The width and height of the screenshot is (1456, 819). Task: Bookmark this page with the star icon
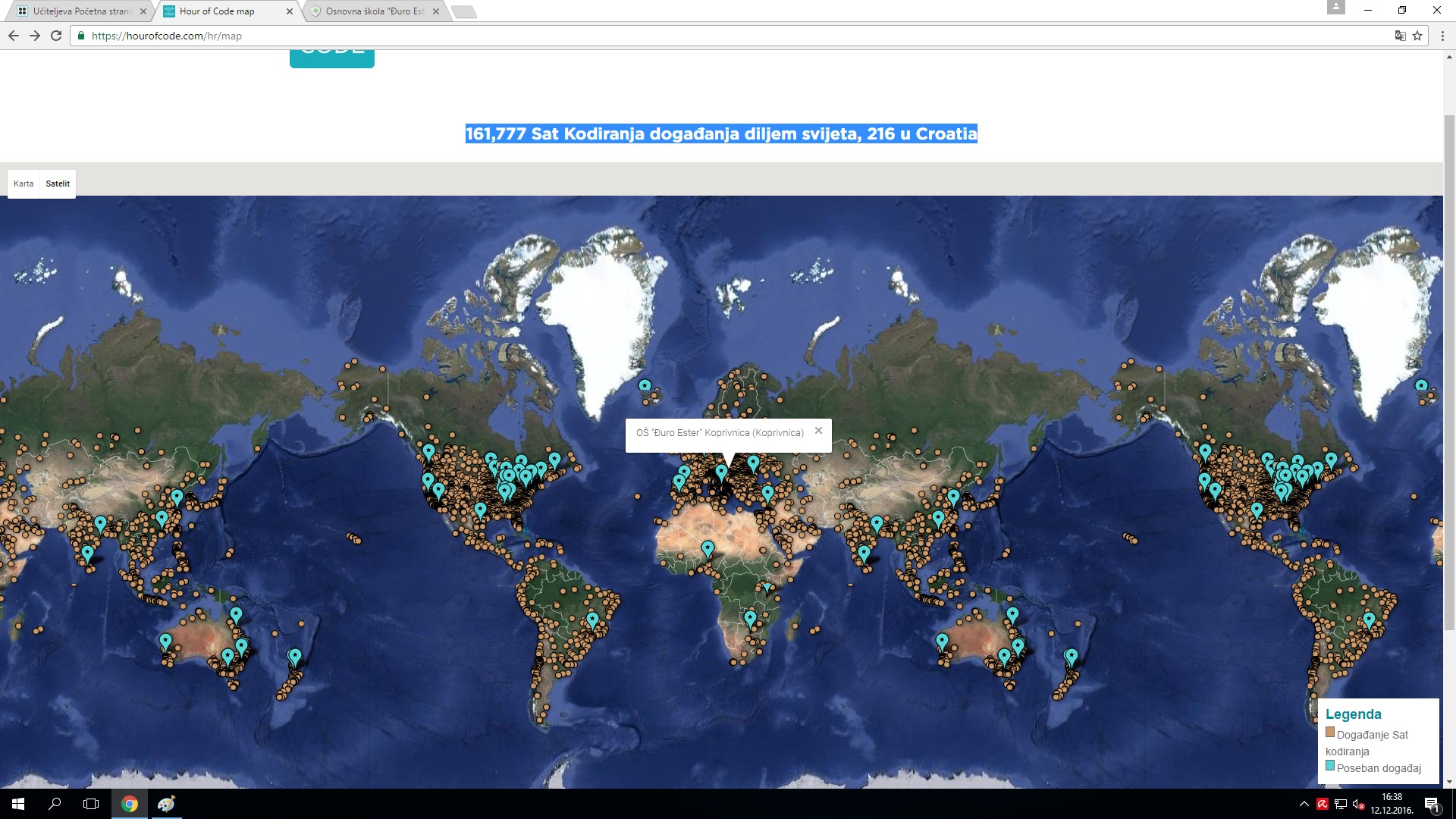1417,36
